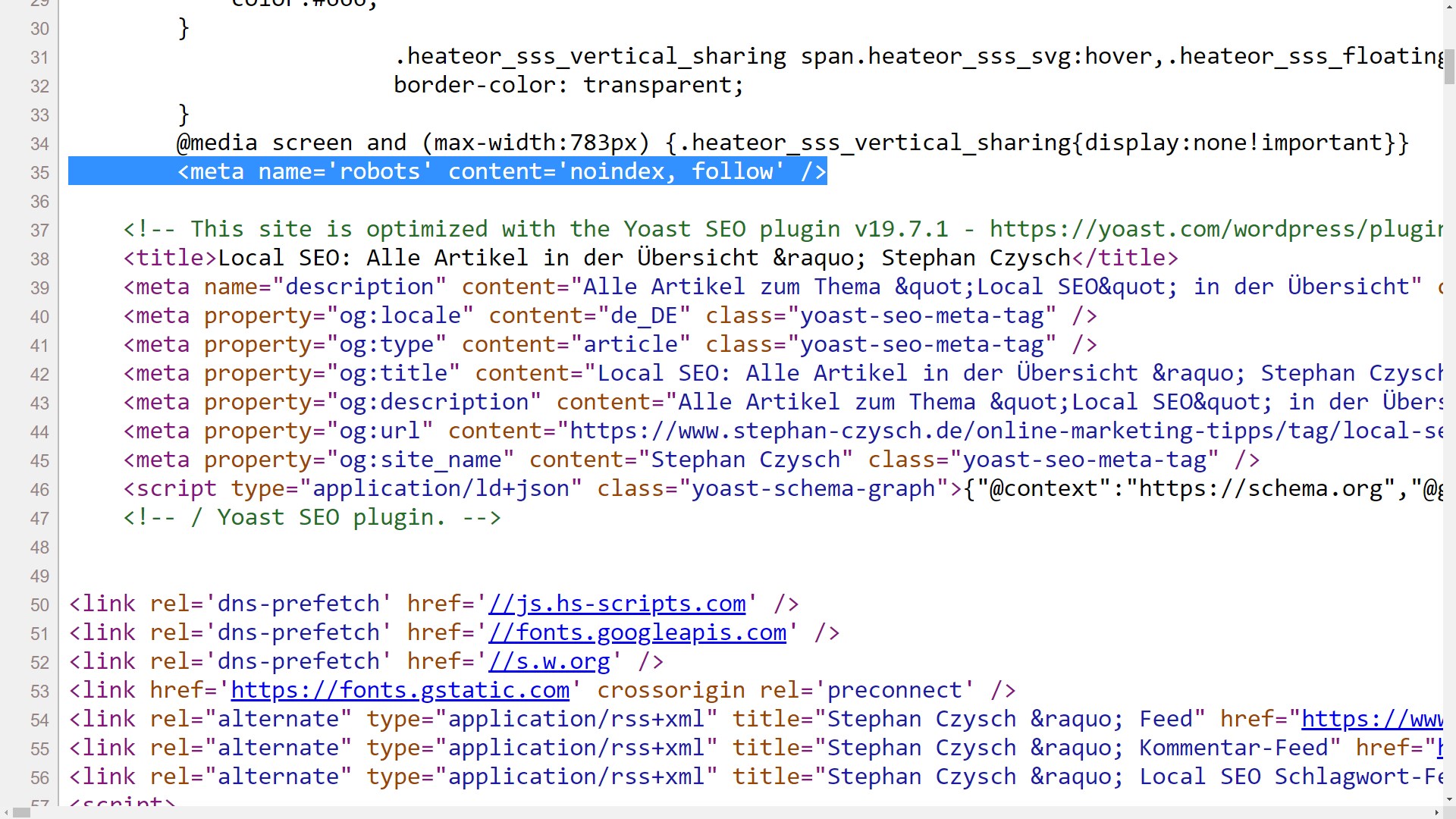Click the vertical scrollbar thumb
The height and width of the screenshot is (819, 1456).
tap(1449, 67)
